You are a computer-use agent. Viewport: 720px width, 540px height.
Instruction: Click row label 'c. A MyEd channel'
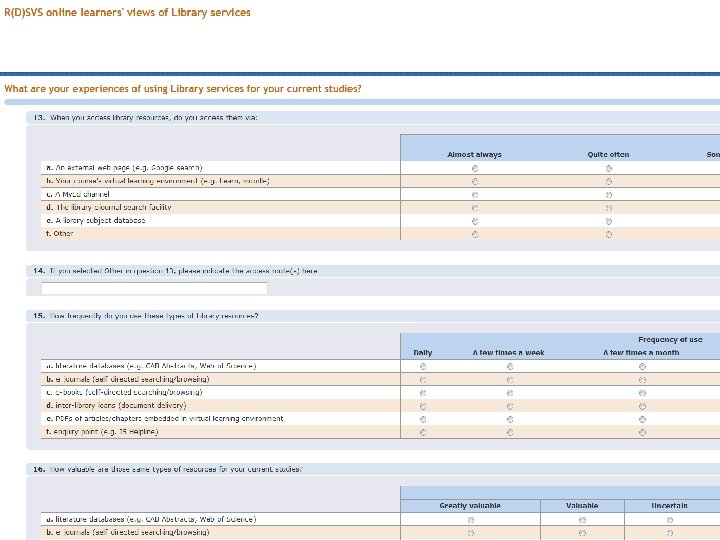(x=78, y=194)
